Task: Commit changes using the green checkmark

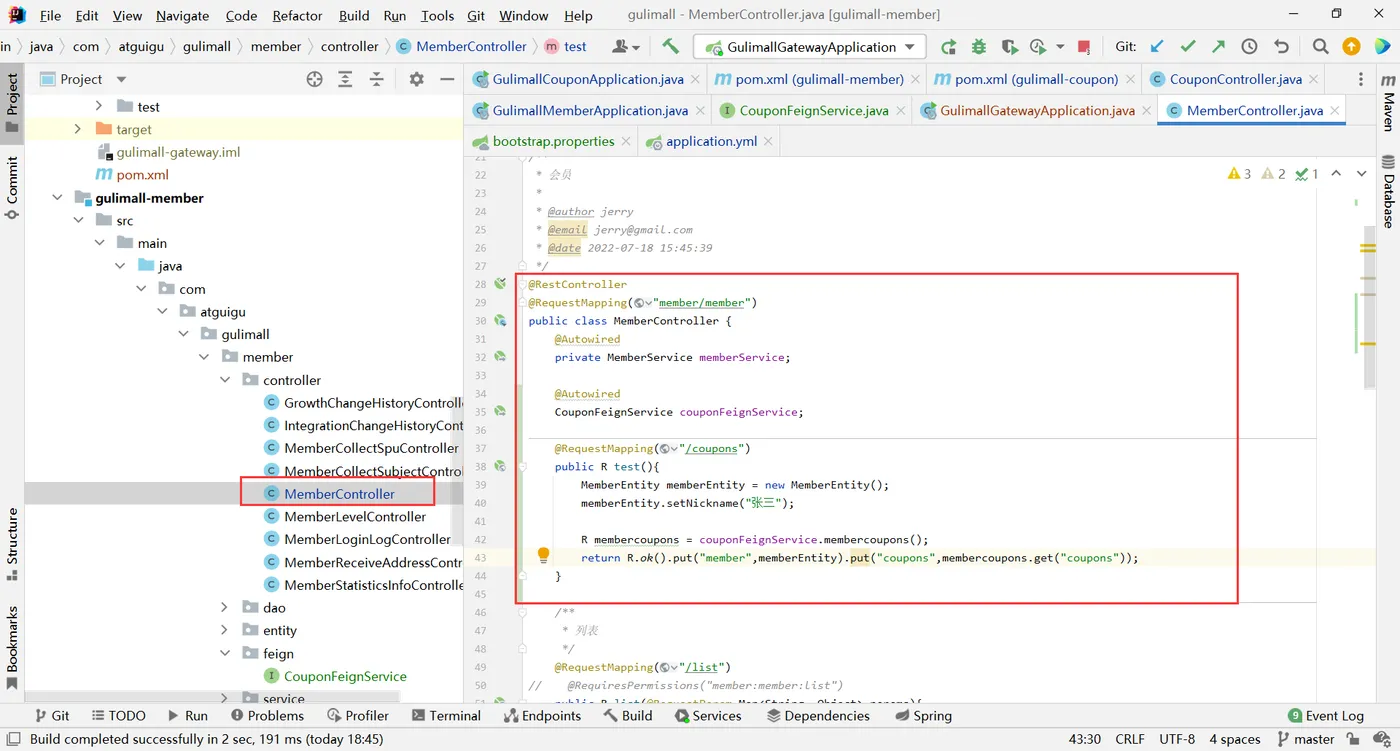Action: point(1187,46)
